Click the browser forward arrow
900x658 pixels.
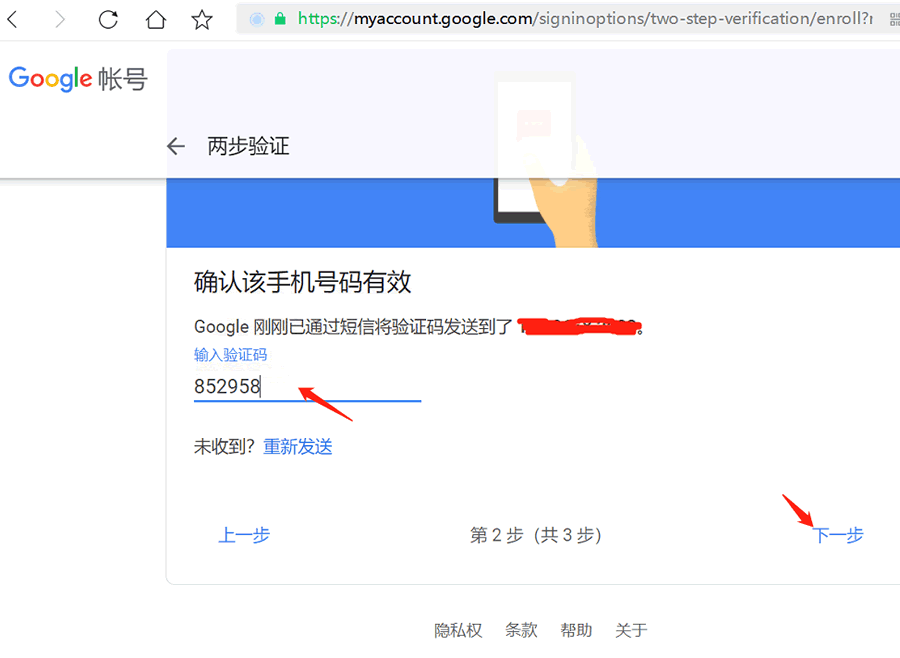point(60,20)
